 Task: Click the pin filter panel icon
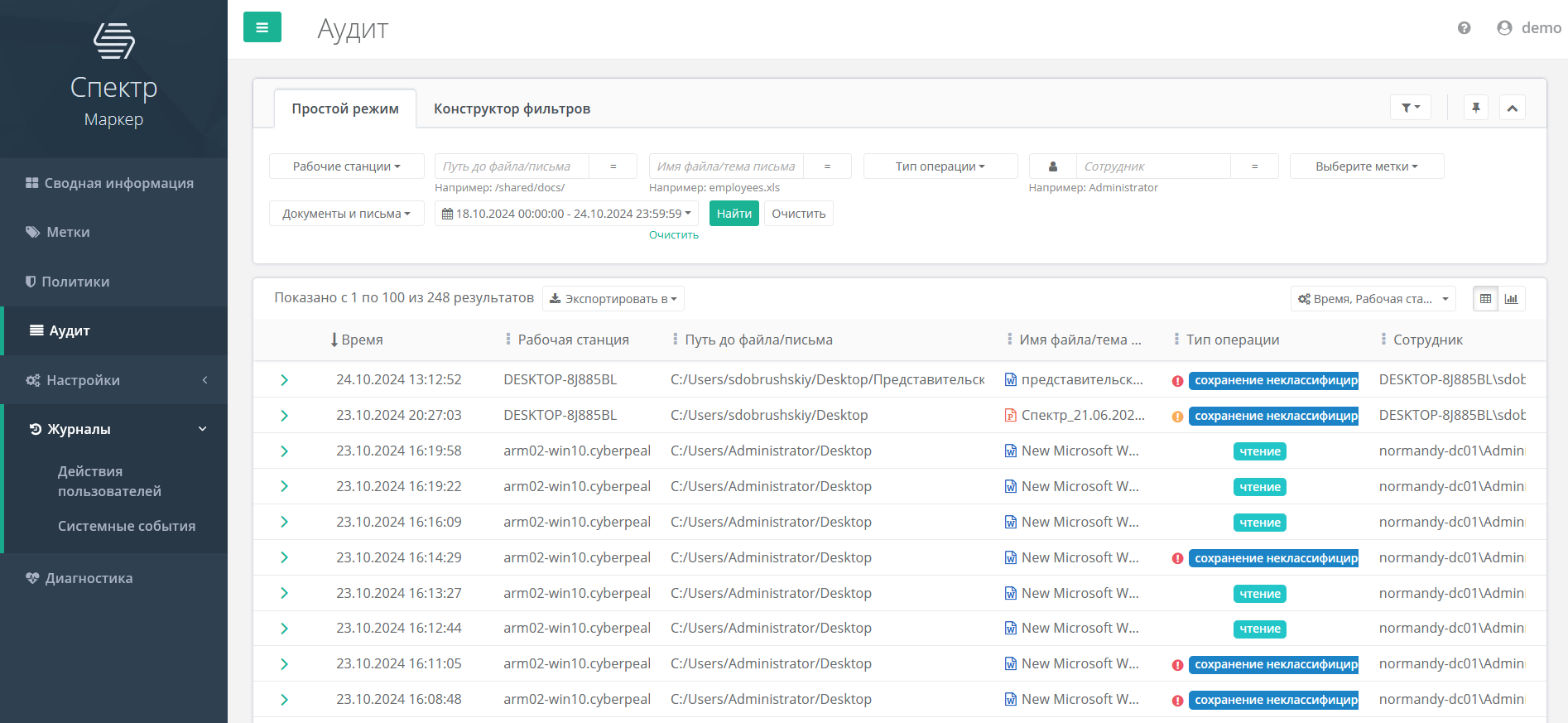pos(1475,108)
